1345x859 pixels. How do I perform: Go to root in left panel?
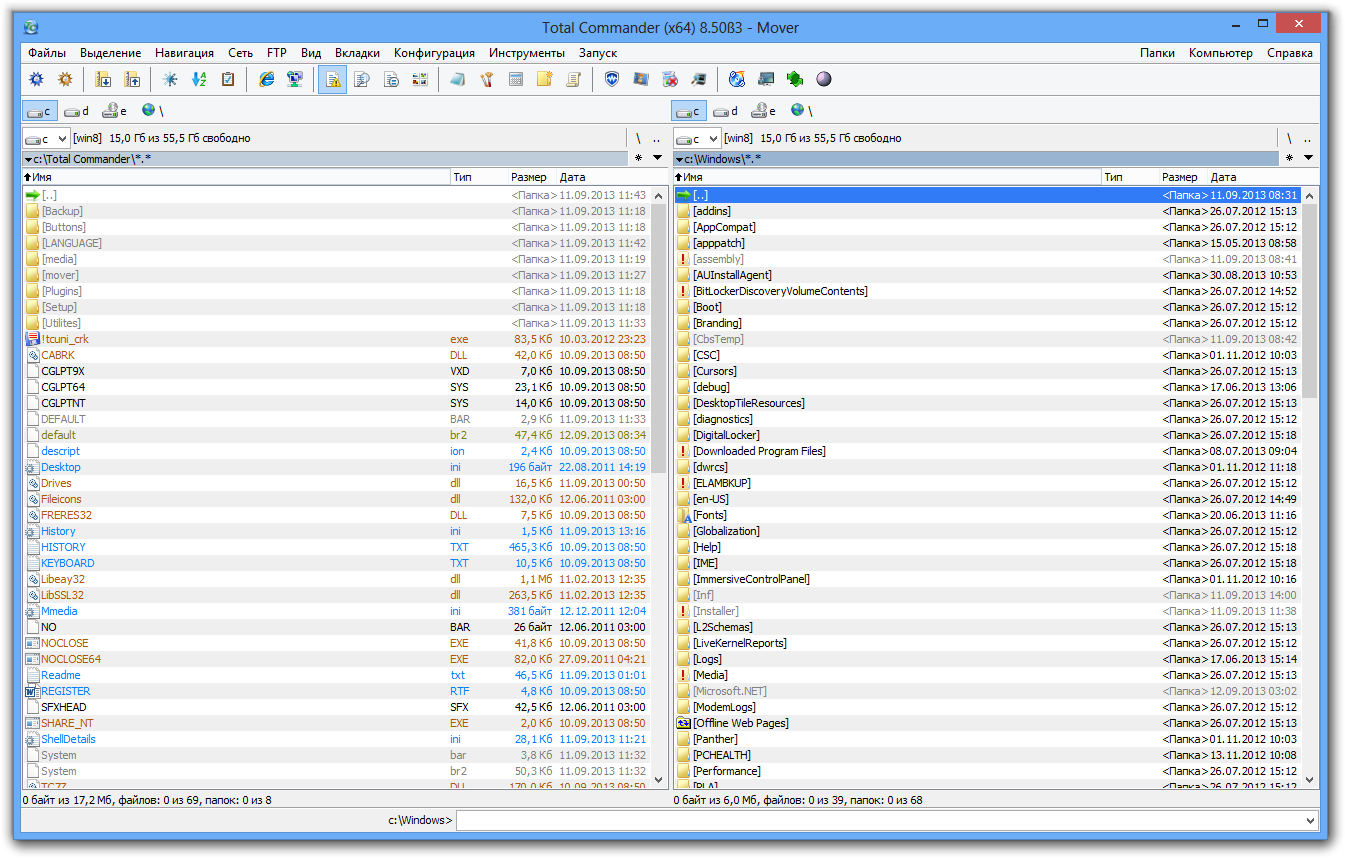coord(638,138)
